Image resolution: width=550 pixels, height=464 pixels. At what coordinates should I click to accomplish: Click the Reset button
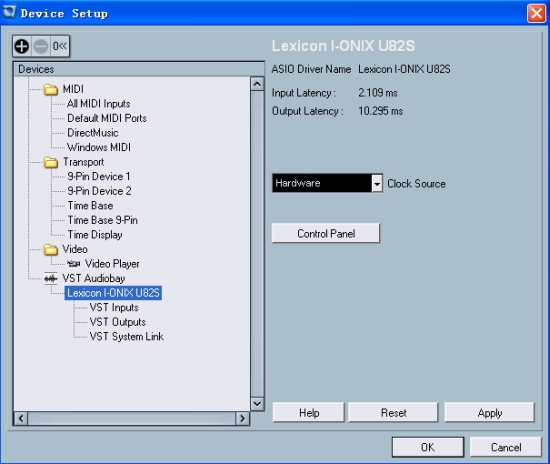pos(393,413)
